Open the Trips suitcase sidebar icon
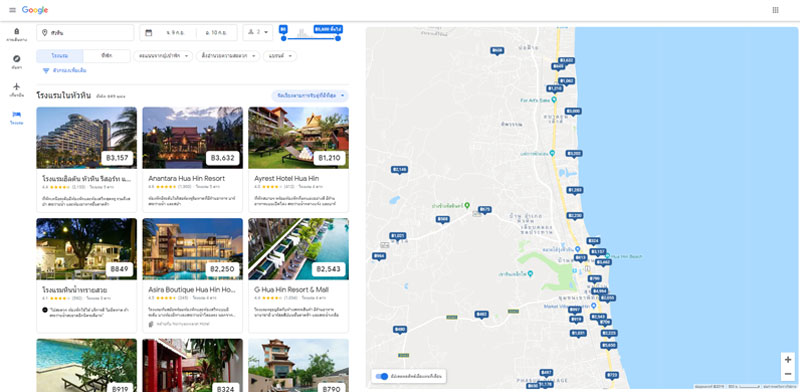Image resolution: width=800 pixels, height=392 pixels. [x=17, y=34]
